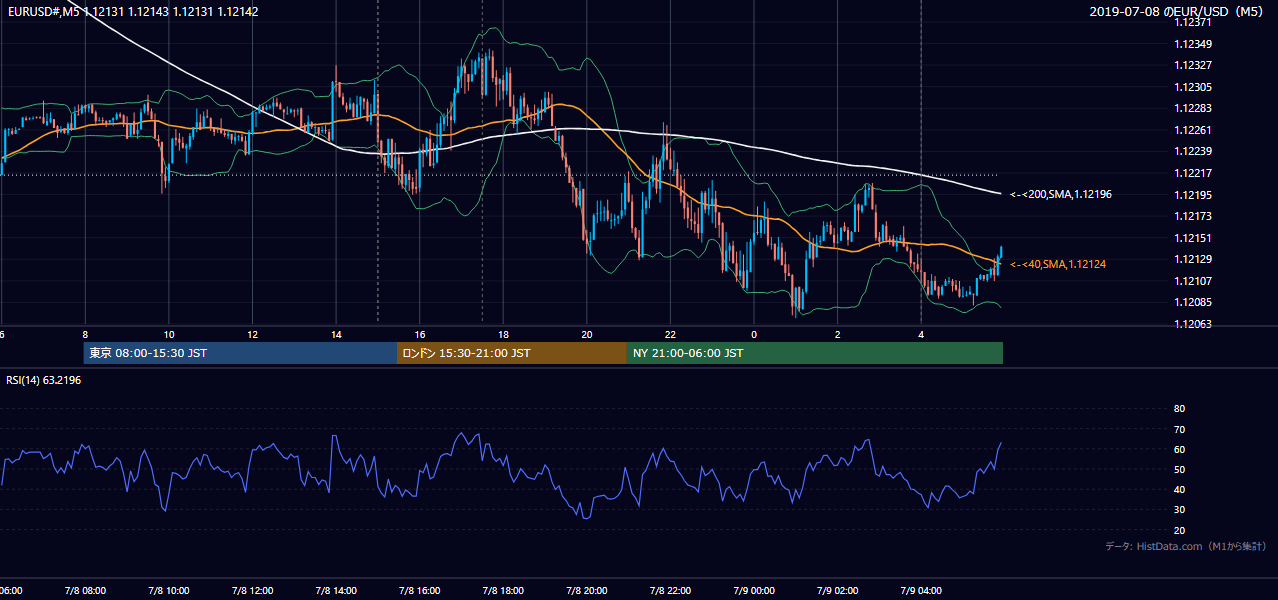Click the bottom time label 7/9 00:00

[x=754, y=591]
